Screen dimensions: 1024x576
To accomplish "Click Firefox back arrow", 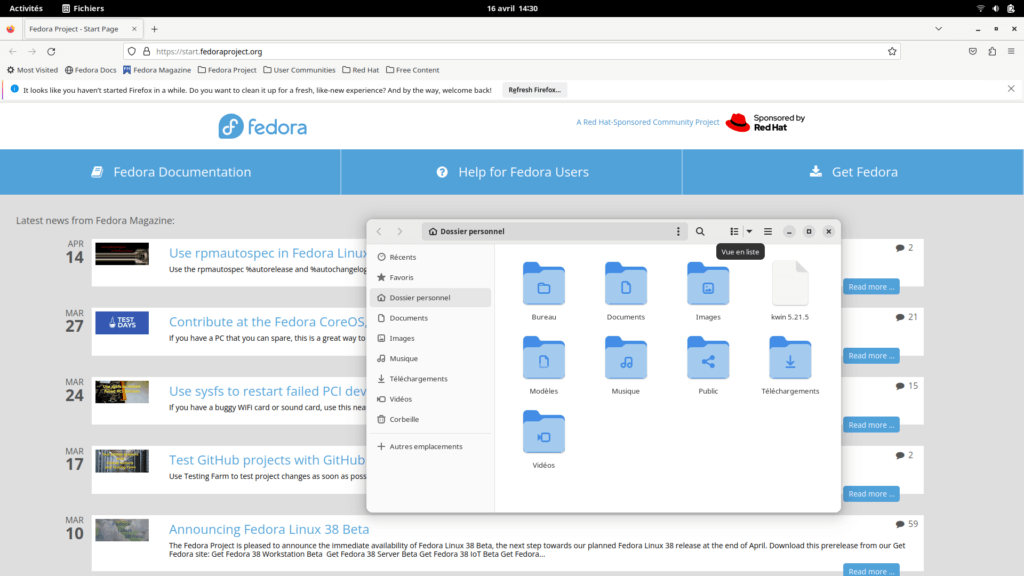I will [x=13, y=51].
